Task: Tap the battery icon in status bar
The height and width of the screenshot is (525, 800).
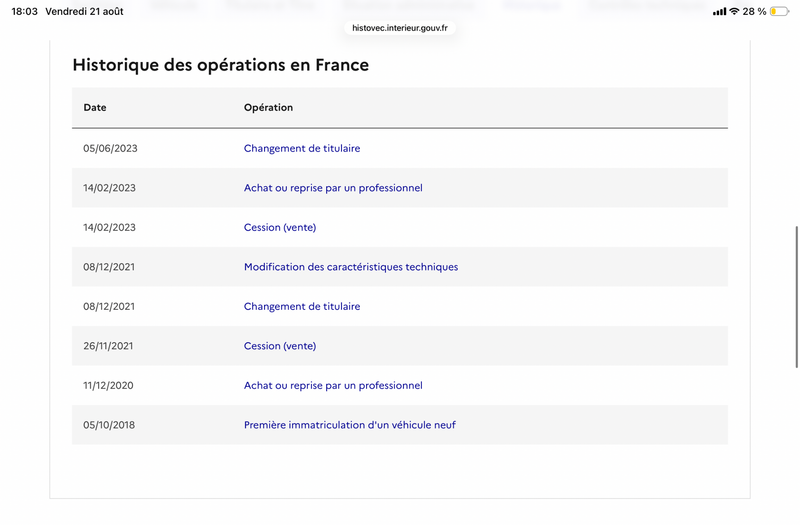Action: click(x=779, y=11)
